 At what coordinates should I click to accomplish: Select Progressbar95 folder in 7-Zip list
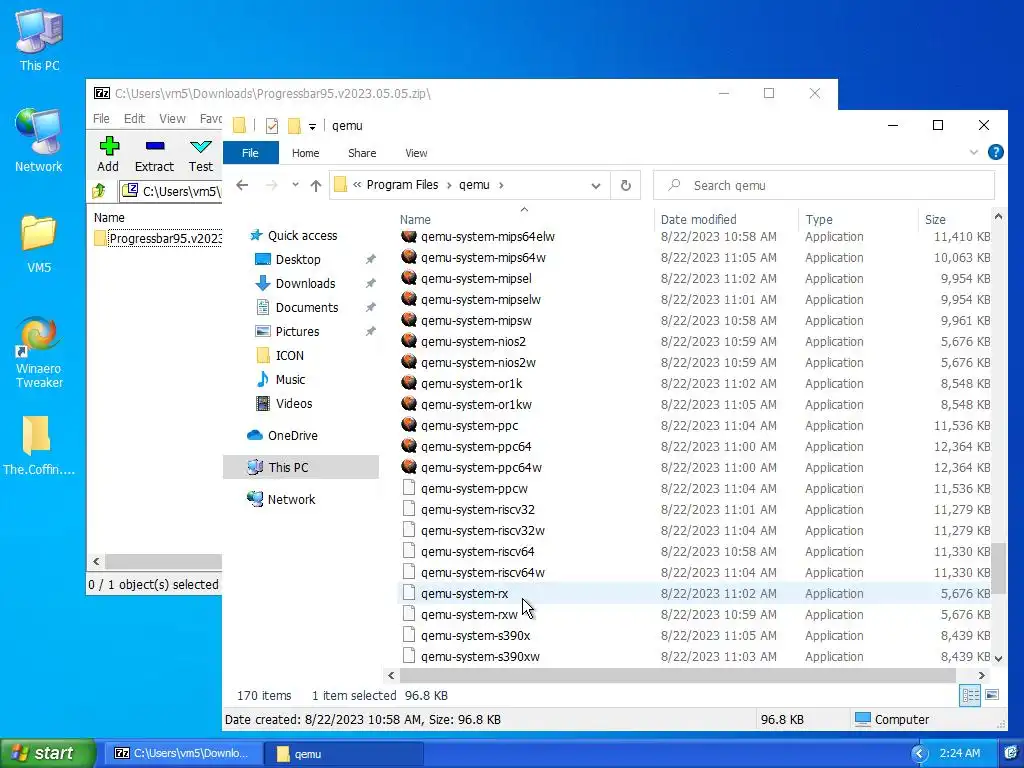[x=158, y=238]
